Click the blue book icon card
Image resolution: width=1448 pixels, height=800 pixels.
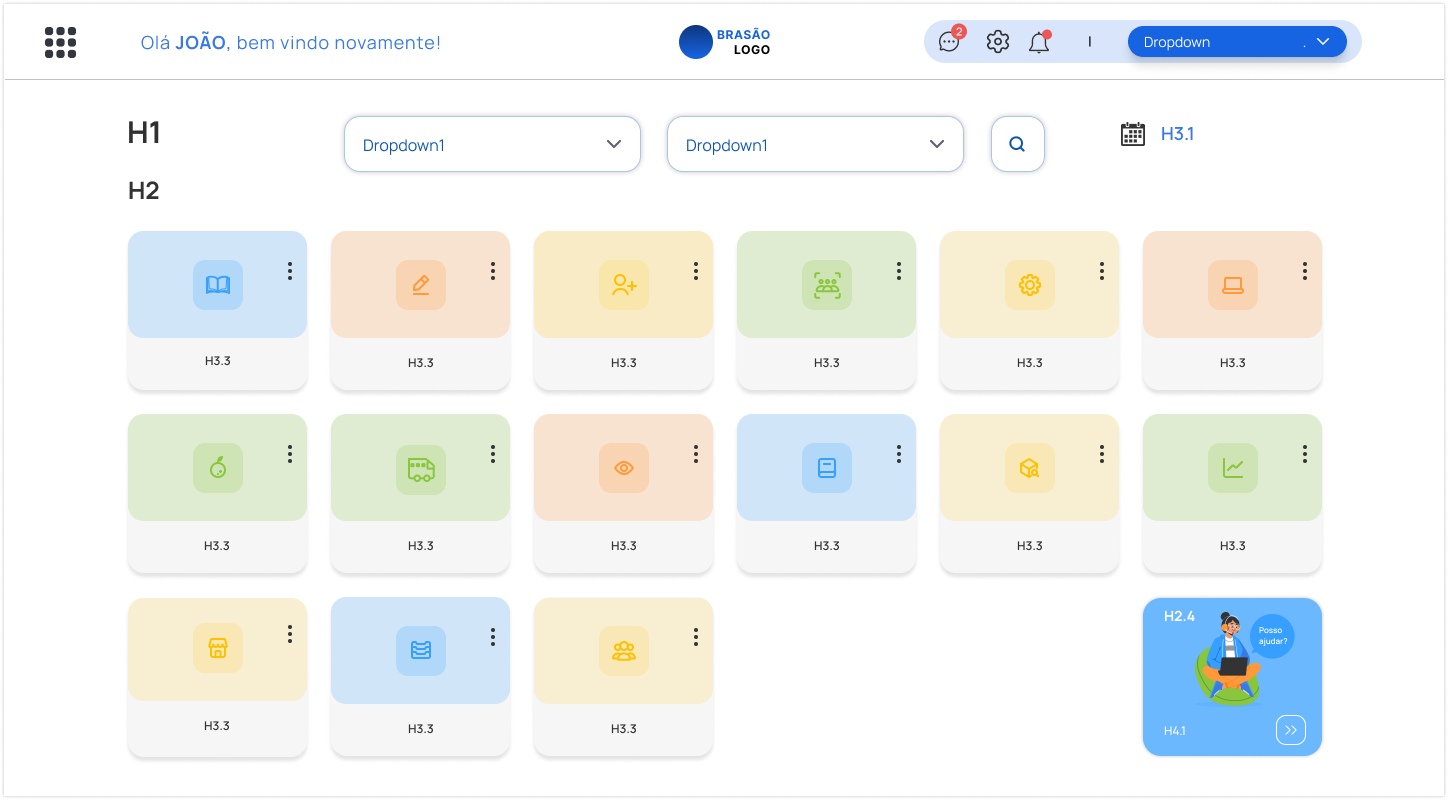(218, 286)
